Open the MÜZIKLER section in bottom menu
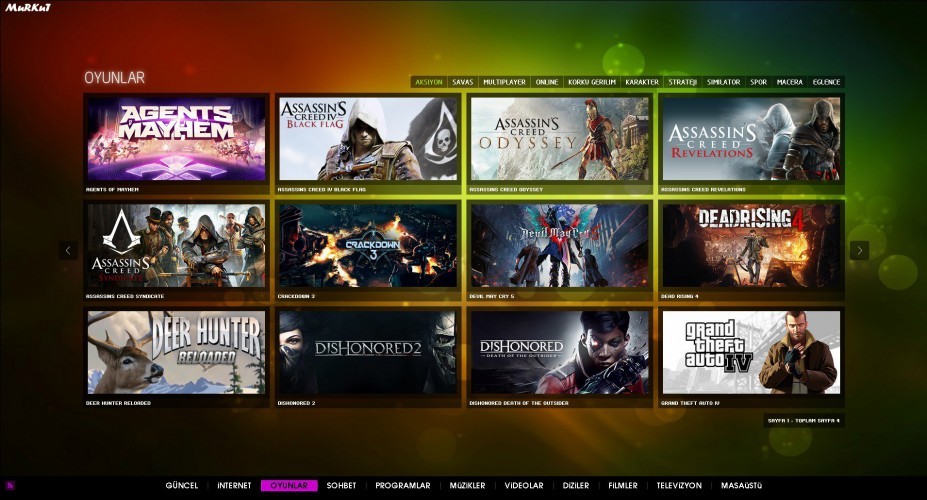927x500 pixels. click(x=467, y=485)
